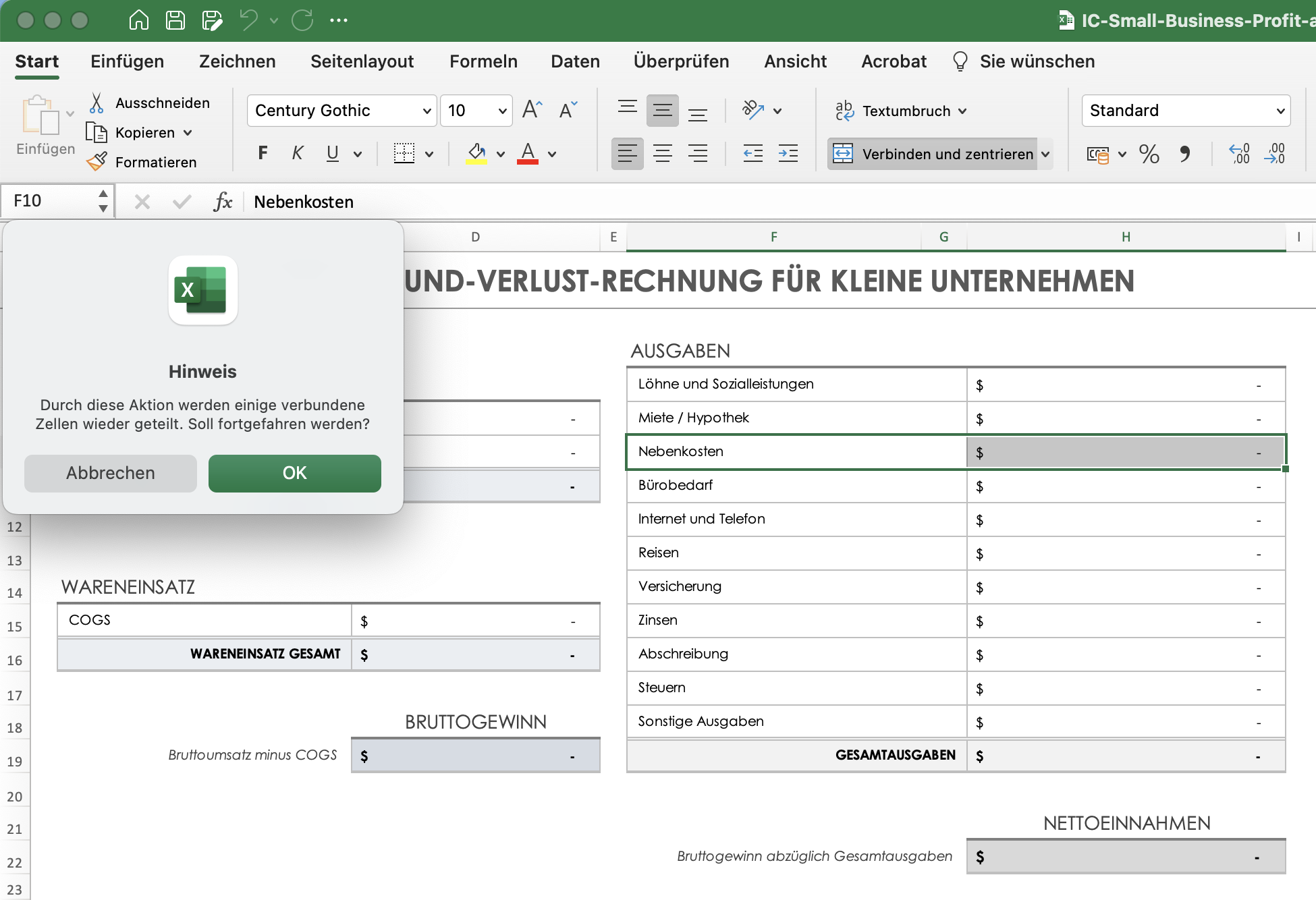Click the text orientation icon
1316x900 pixels.
click(x=753, y=109)
